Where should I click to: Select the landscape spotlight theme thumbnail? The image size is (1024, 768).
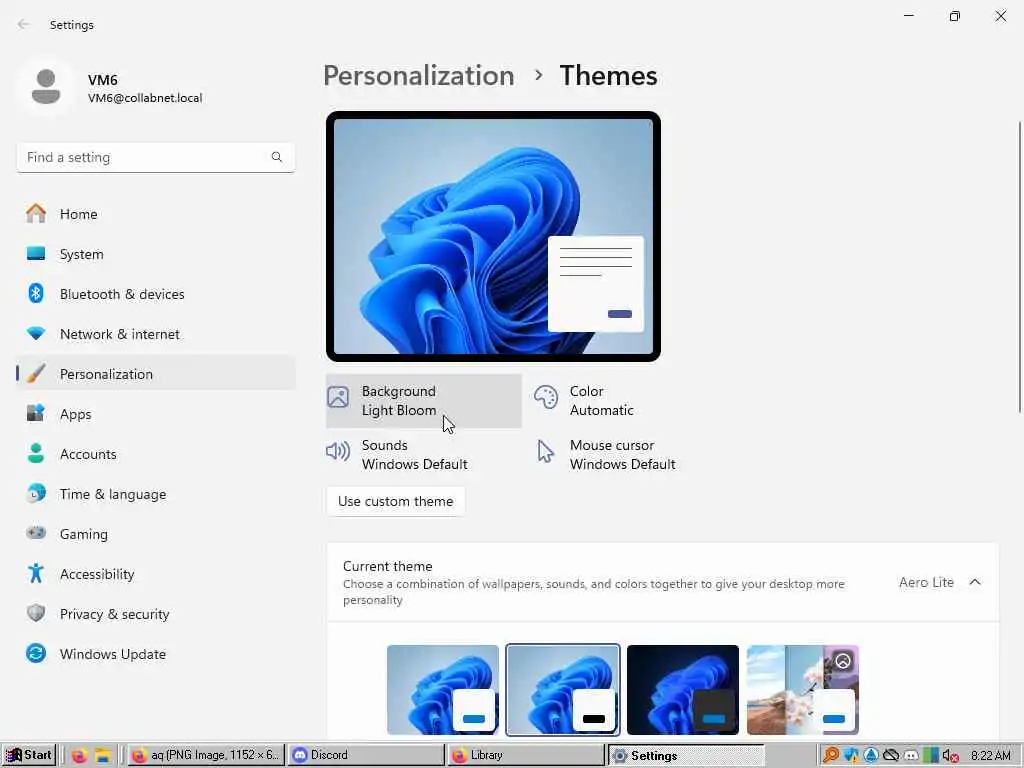click(803, 690)
